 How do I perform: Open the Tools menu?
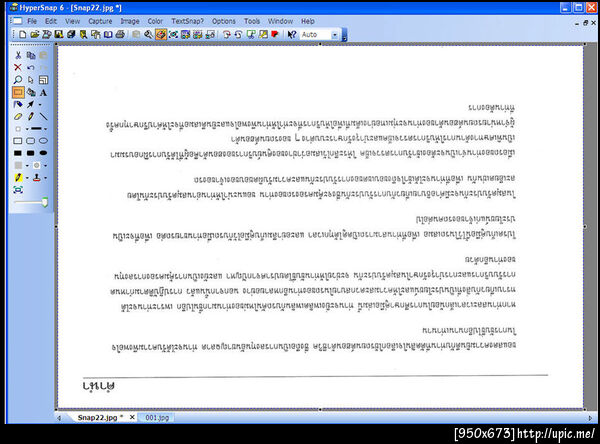pyautogui.click(x=252, y=21)
